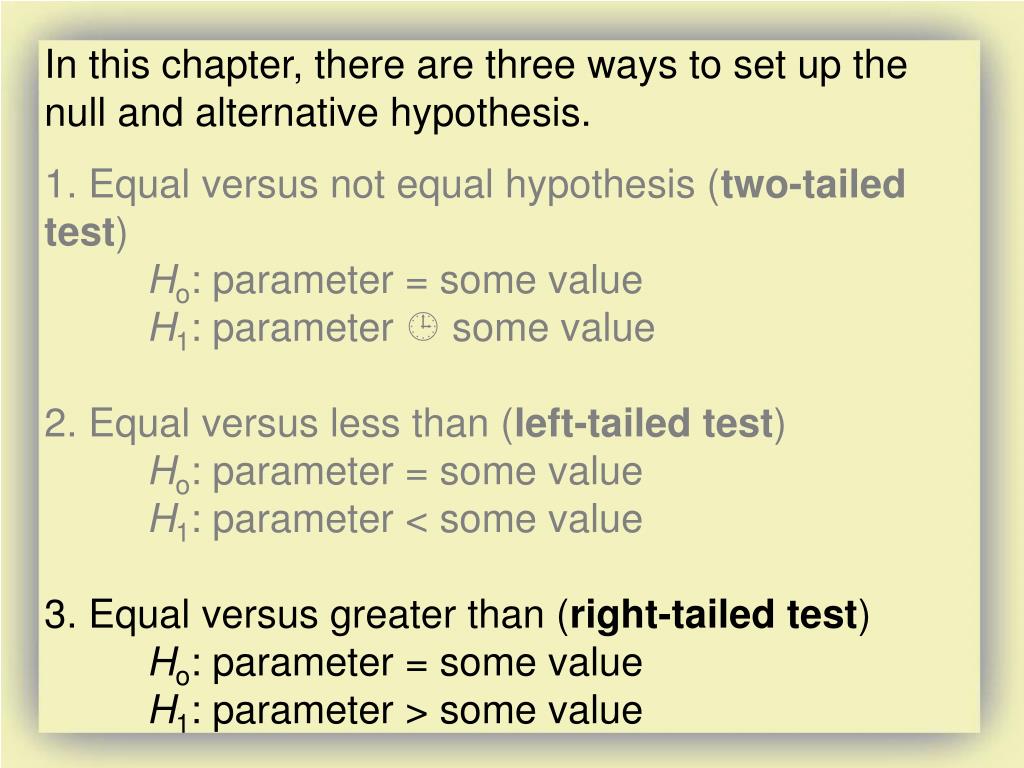Click the equals sign in item 1
1024x768 pixels.
coord(416,283)
